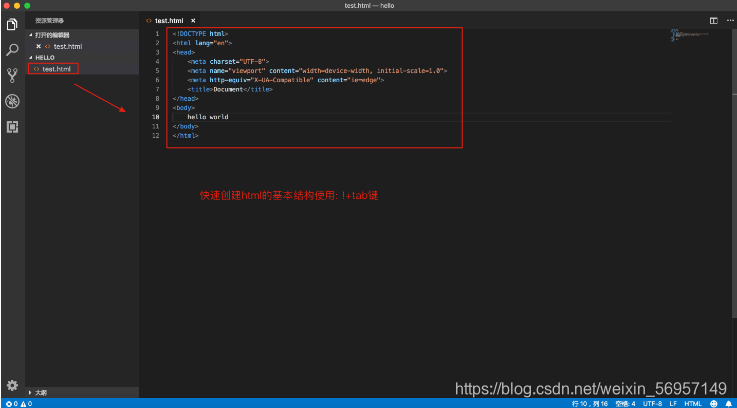
Task: Open notifications bell in status bar
Action: click(x=728, y=403)
